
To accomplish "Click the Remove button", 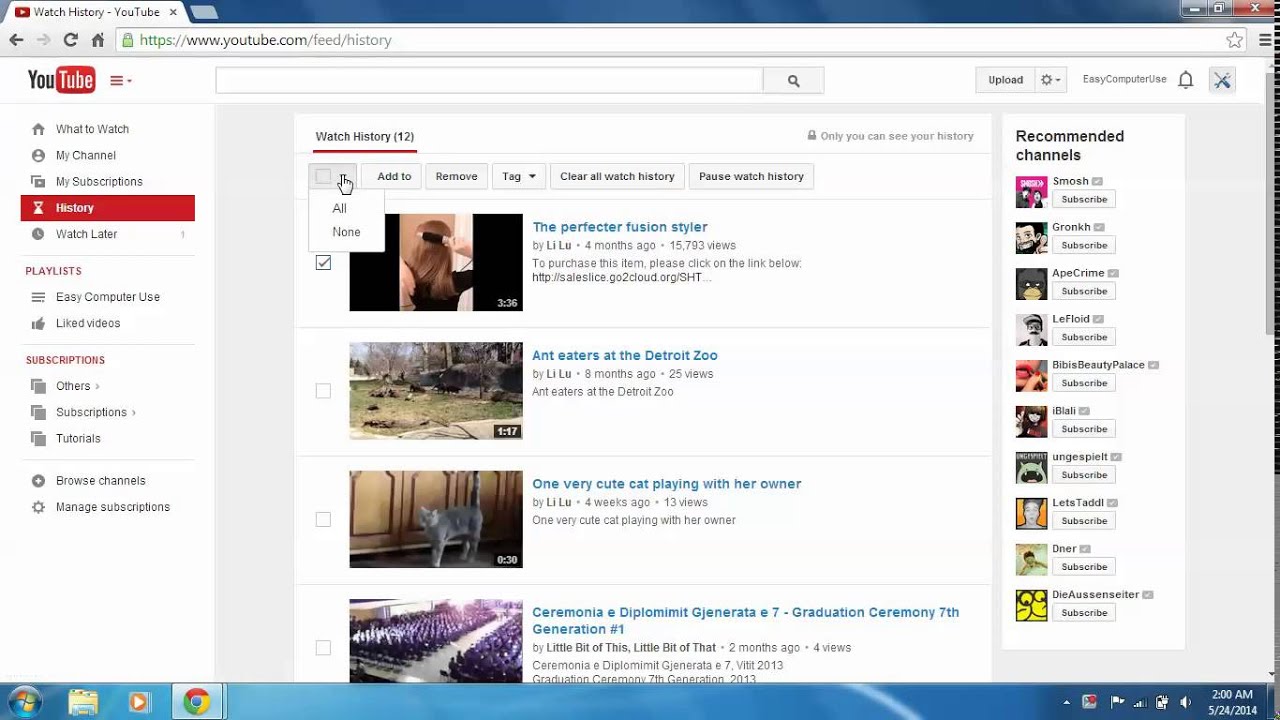I will (456, 176).
